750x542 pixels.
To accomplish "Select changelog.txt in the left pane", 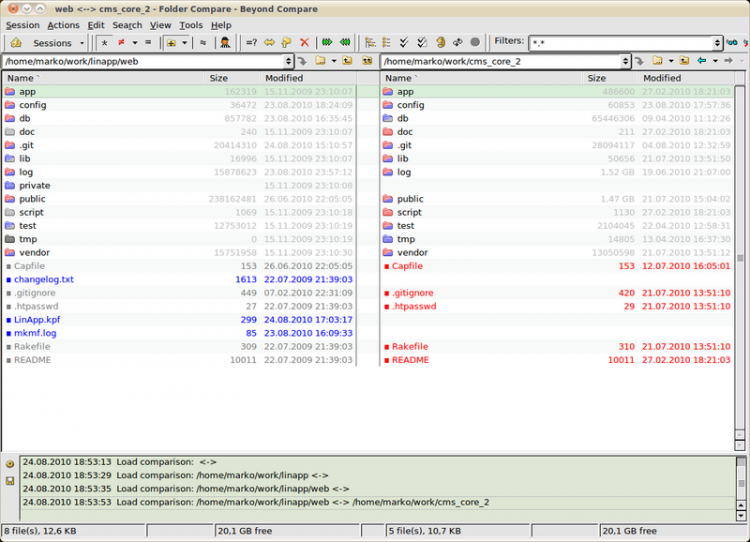I will coord(43,279).
